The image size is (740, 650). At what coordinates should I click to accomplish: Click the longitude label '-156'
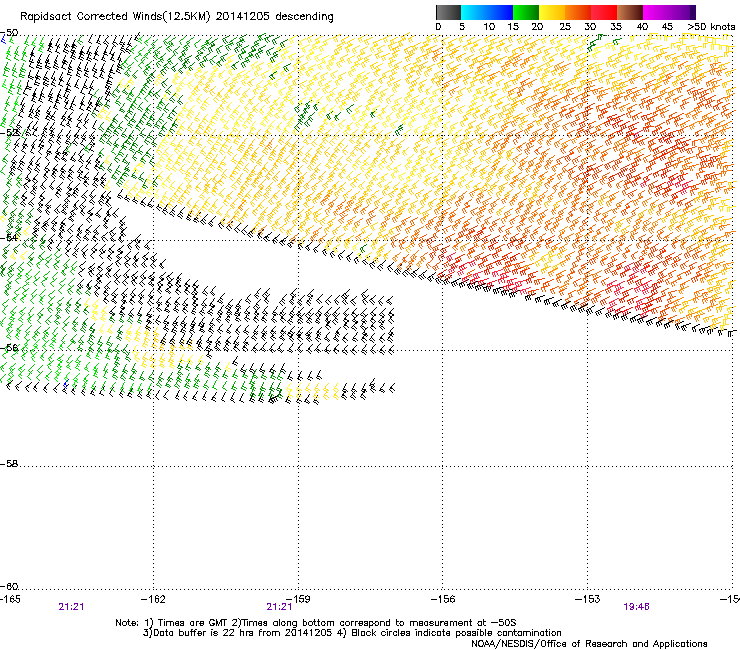[x=443, y=599]
